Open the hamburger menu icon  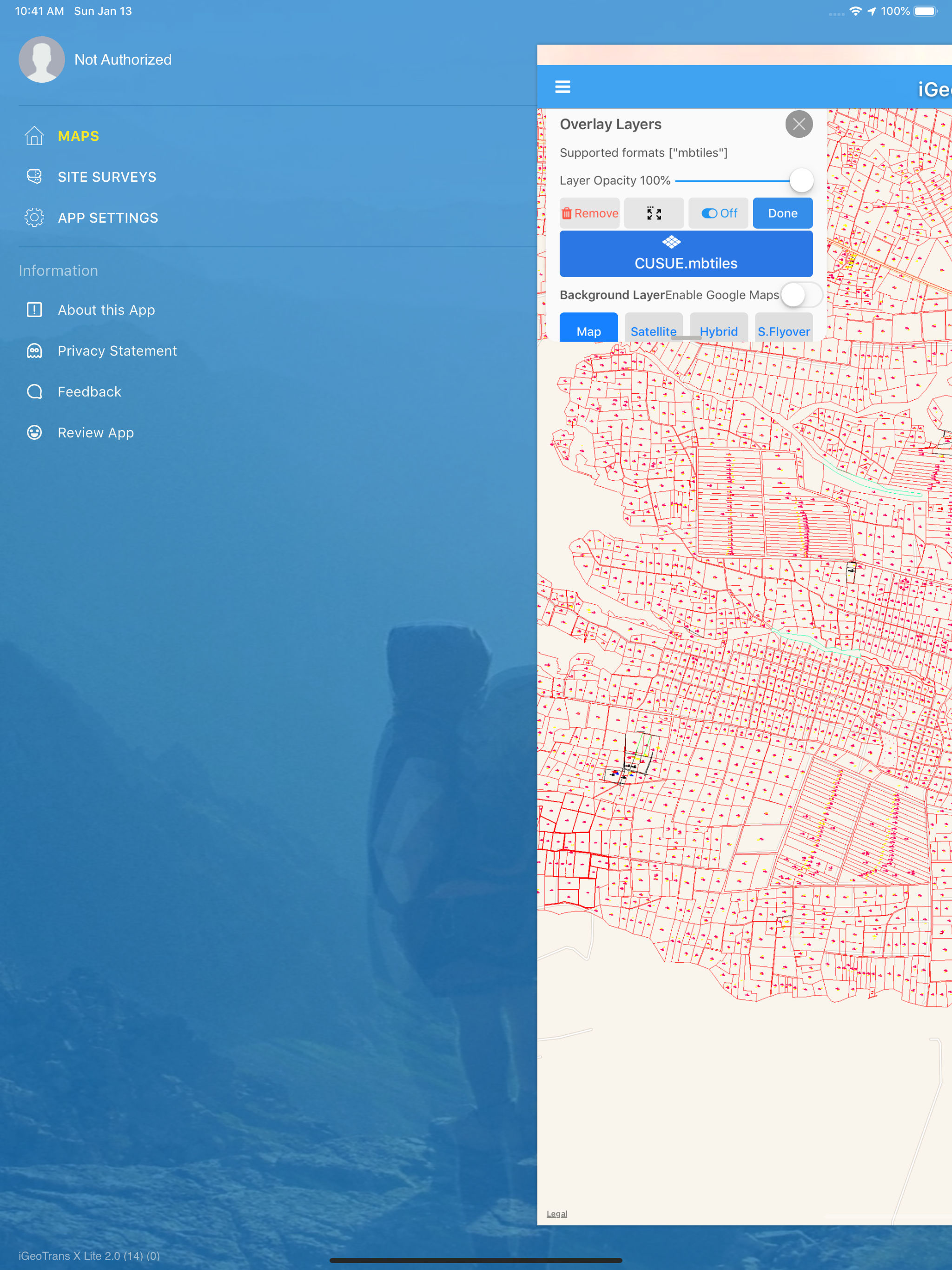pyautogui.click(x=562, y=86)
